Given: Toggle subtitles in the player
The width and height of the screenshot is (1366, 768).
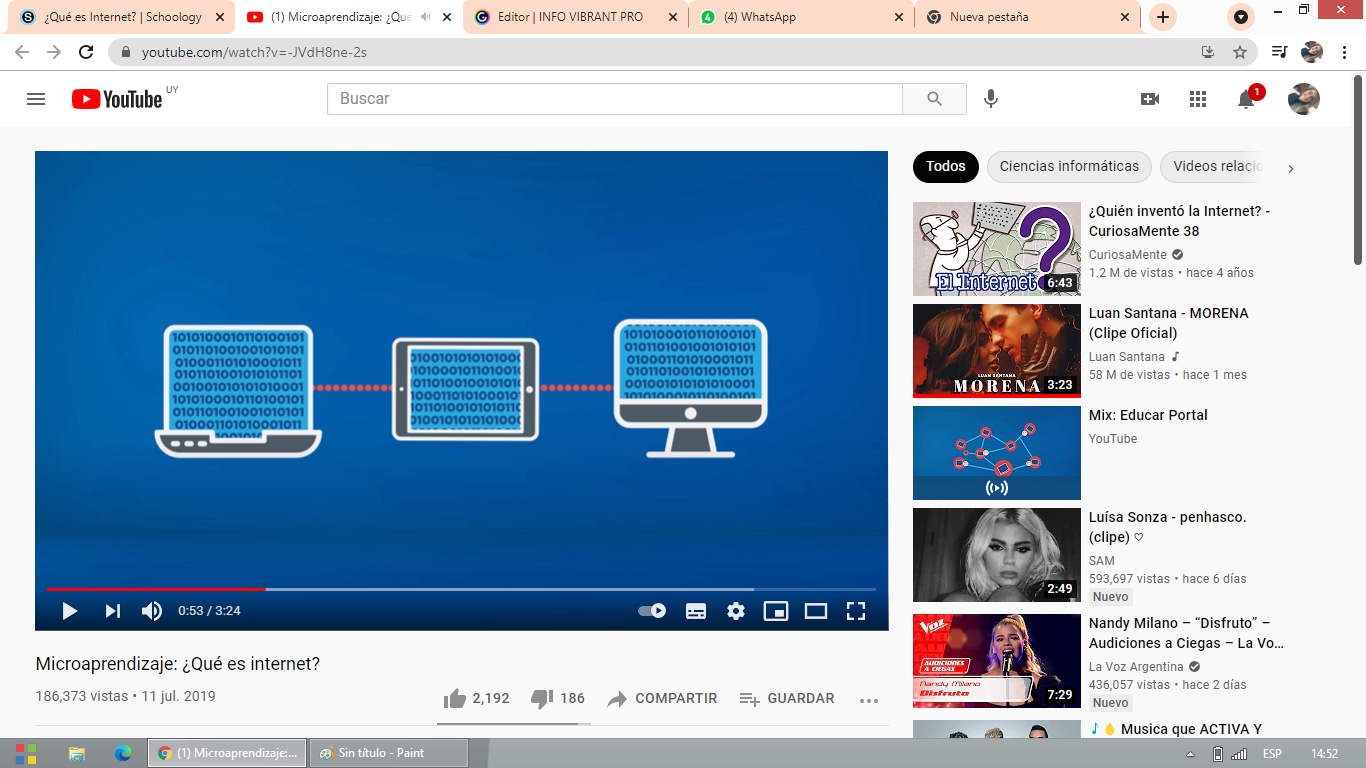Looking at the screenshot, I should 696,611.
